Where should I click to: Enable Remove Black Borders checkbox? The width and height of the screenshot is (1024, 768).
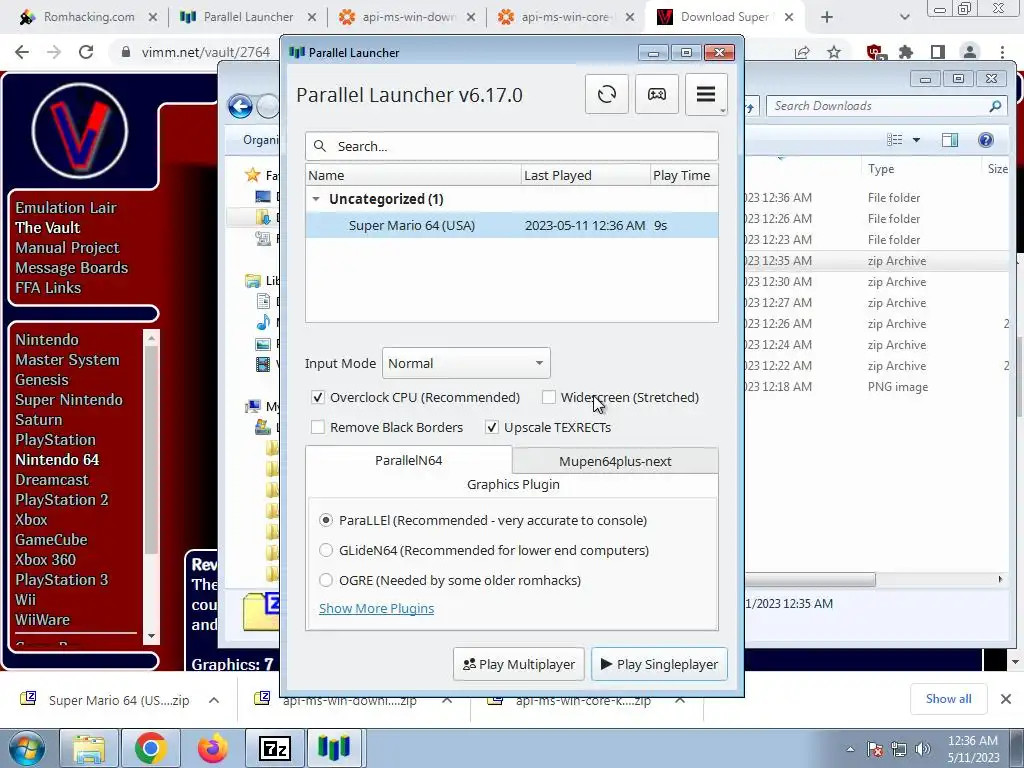point(318,427)
